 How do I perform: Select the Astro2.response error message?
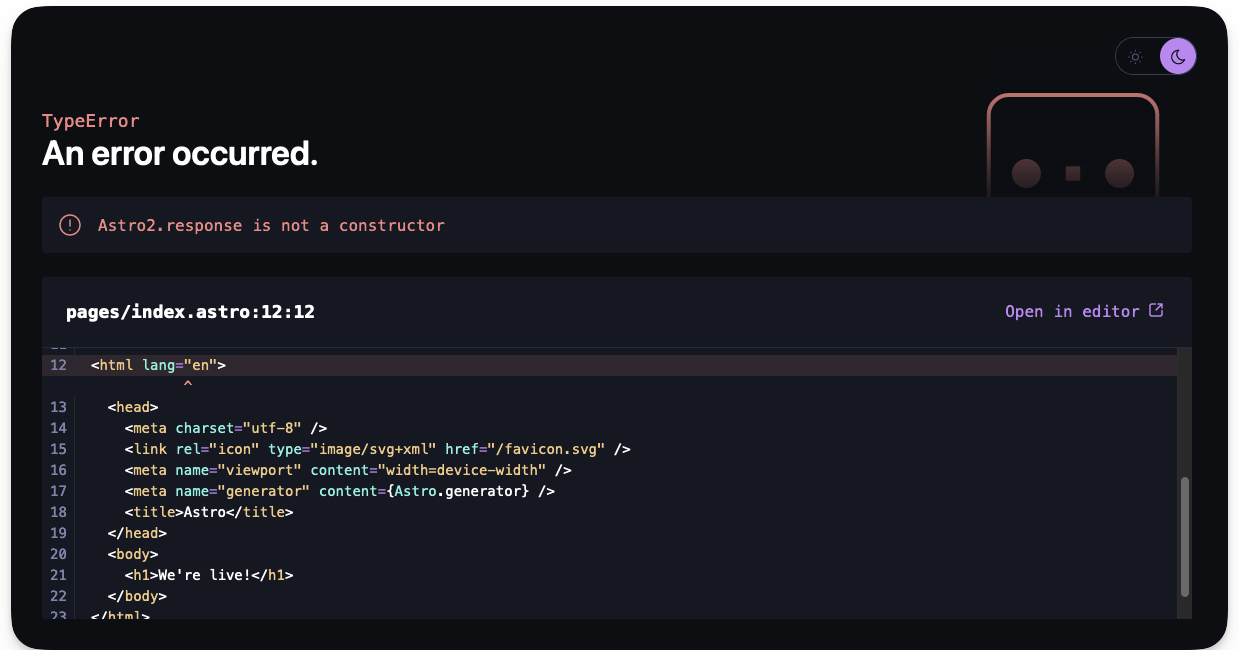tap(271, 225)
